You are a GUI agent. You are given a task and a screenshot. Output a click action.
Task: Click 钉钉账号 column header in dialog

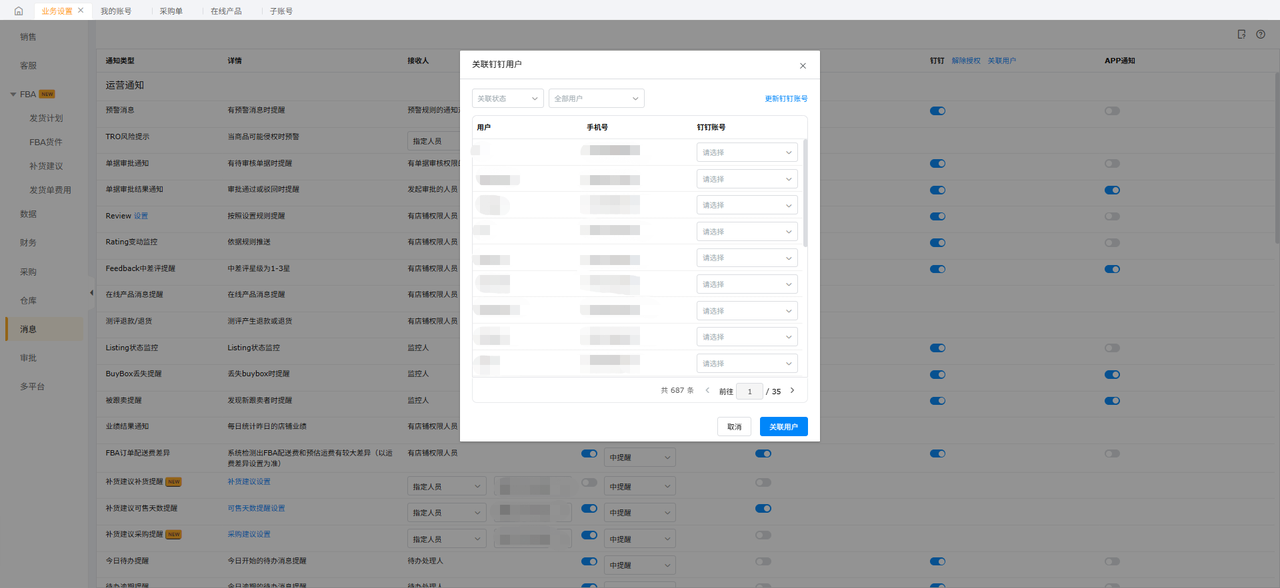(711, 128)
